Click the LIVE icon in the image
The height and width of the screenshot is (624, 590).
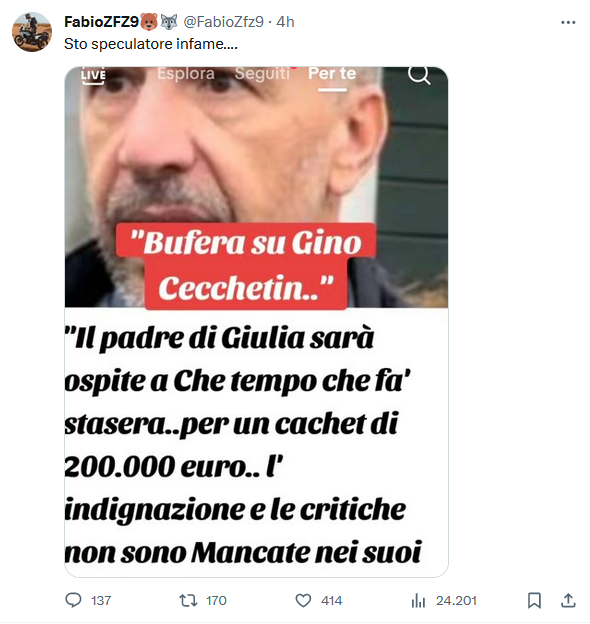(x=93, y=76)
